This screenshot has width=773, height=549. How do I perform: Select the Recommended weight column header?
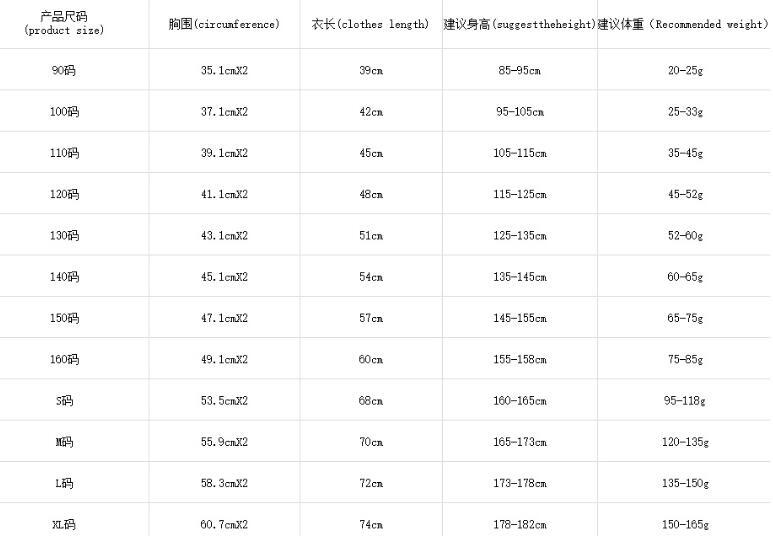(x=685, y=24)
